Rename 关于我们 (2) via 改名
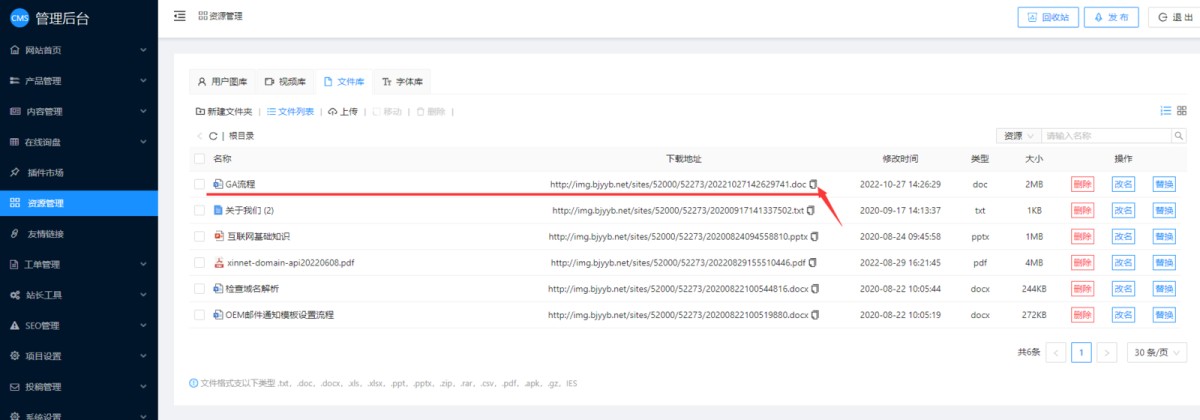 coord(1123,210)
